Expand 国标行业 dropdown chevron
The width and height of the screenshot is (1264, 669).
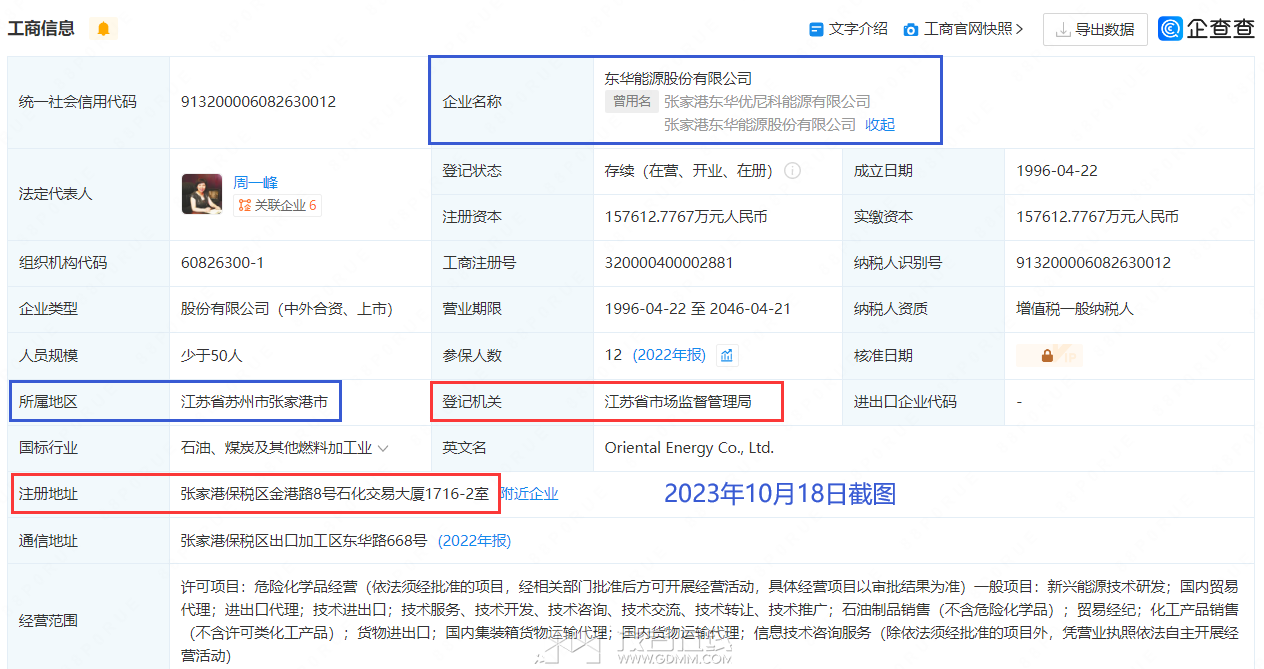[382, 448]
